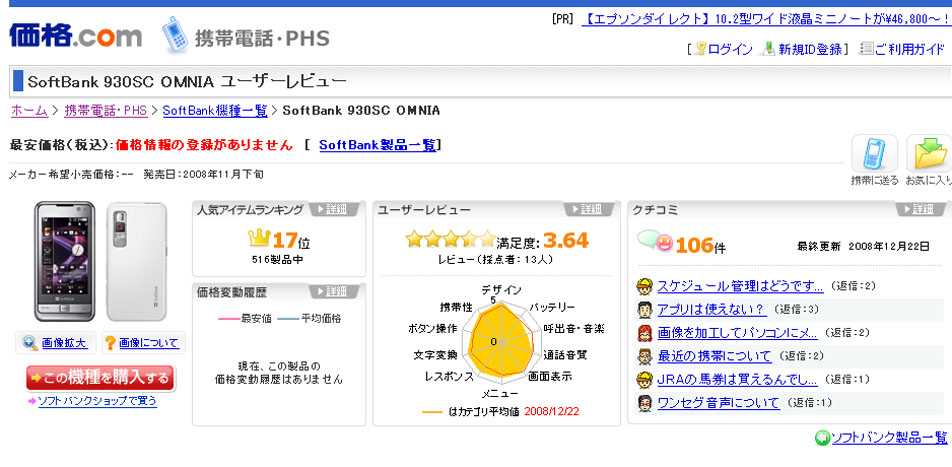Click the avatar beside 最近の携帯について thread

coord(644,356)
